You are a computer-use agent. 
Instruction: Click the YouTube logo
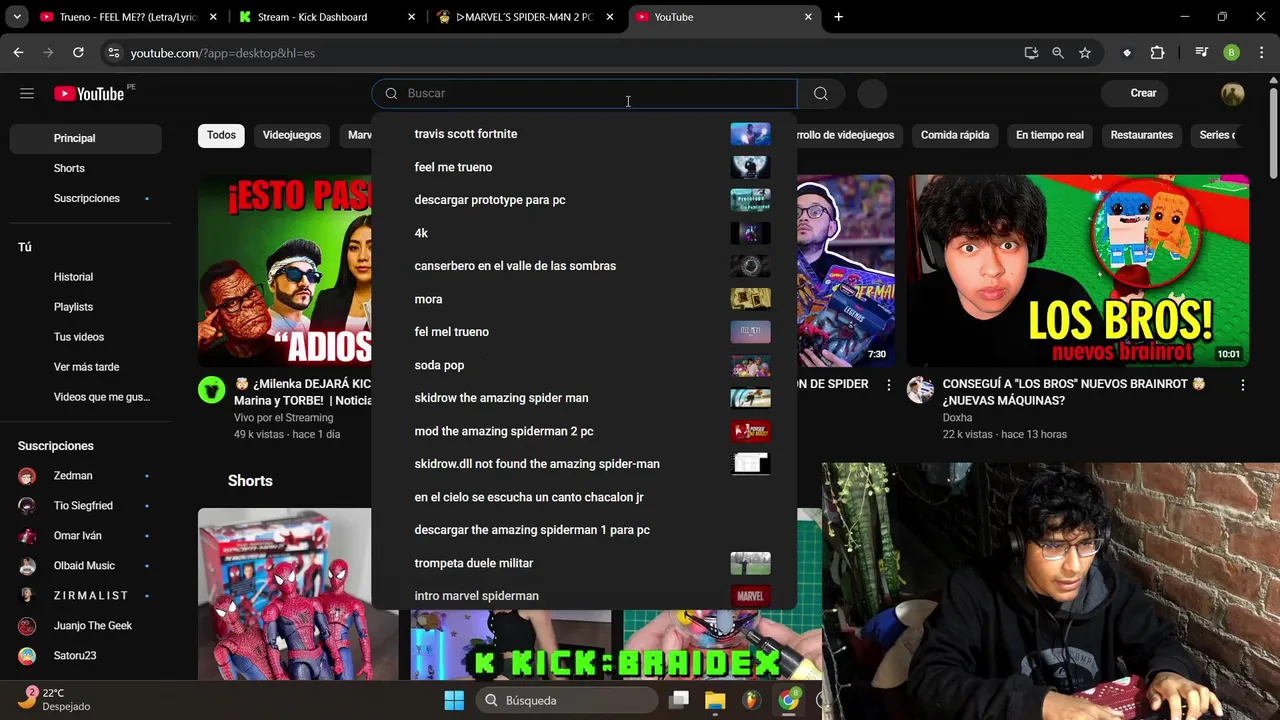89,93
